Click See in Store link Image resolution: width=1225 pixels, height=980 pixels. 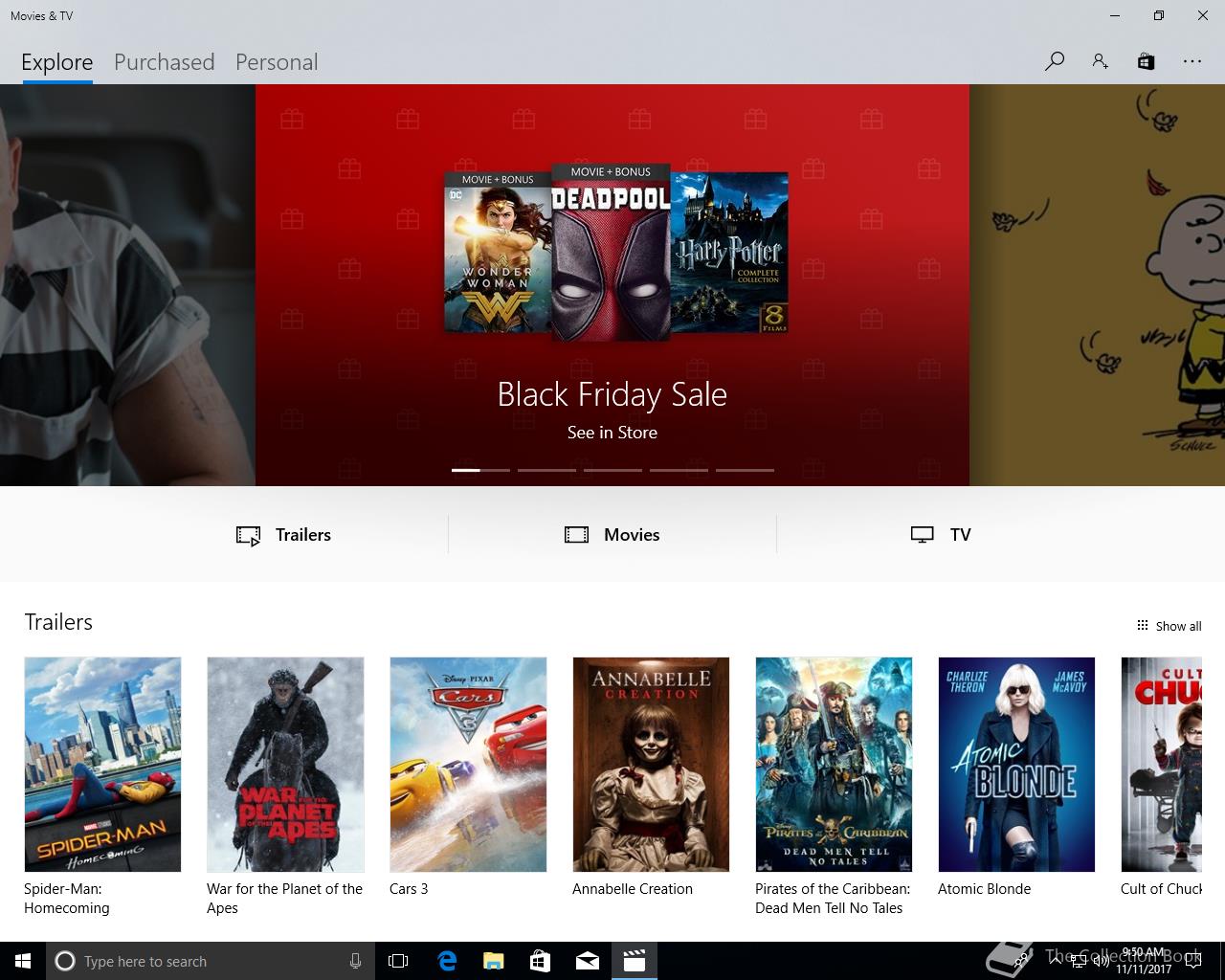pyautogui.click(x=612, y=433)
